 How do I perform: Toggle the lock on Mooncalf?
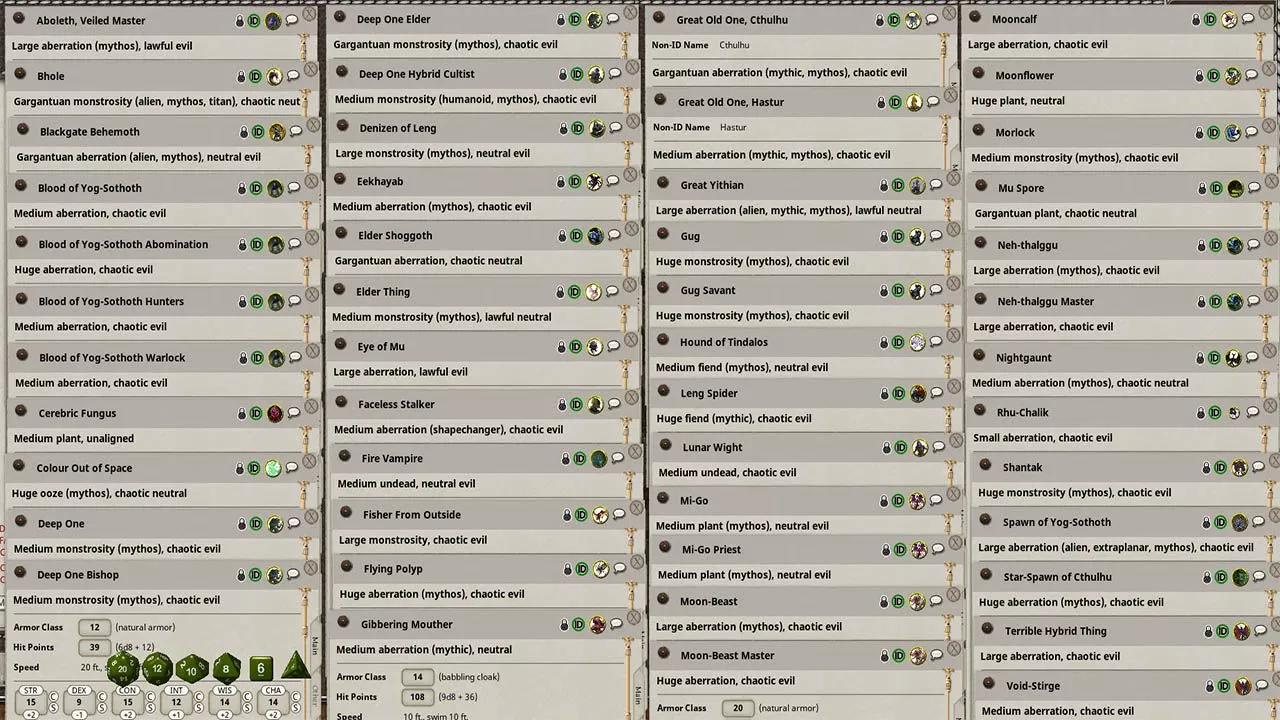1195,20
